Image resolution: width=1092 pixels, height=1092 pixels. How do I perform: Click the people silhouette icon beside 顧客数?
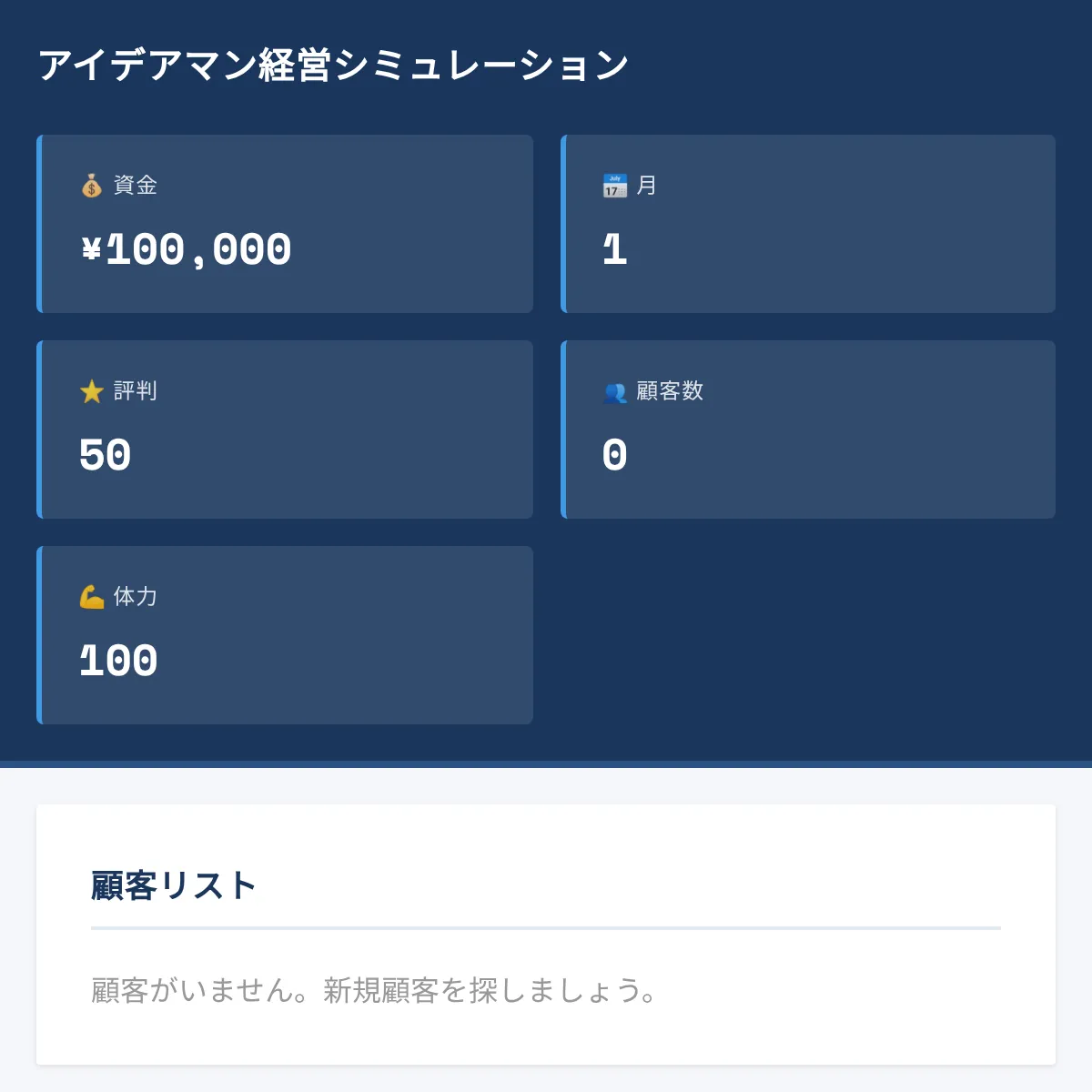click(614, 392)
